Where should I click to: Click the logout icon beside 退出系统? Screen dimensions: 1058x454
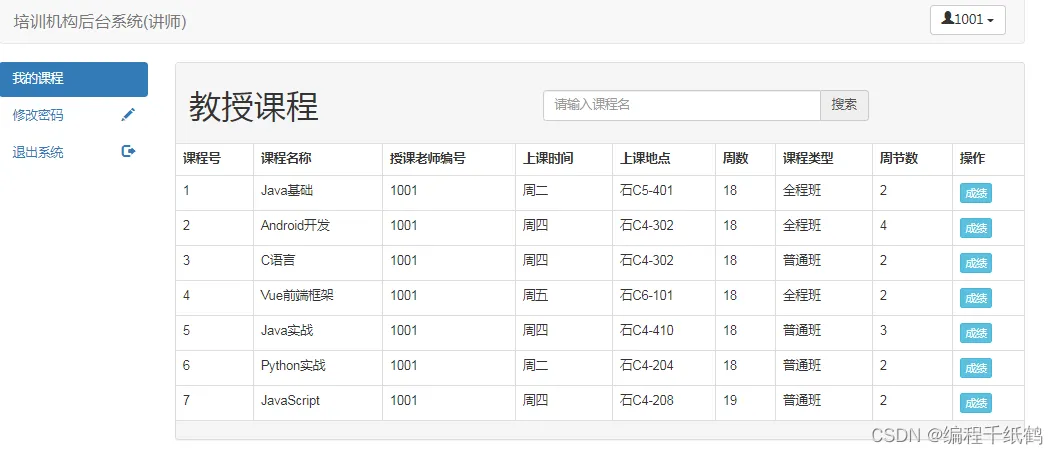pyautogui.click(x=128, y=151)
